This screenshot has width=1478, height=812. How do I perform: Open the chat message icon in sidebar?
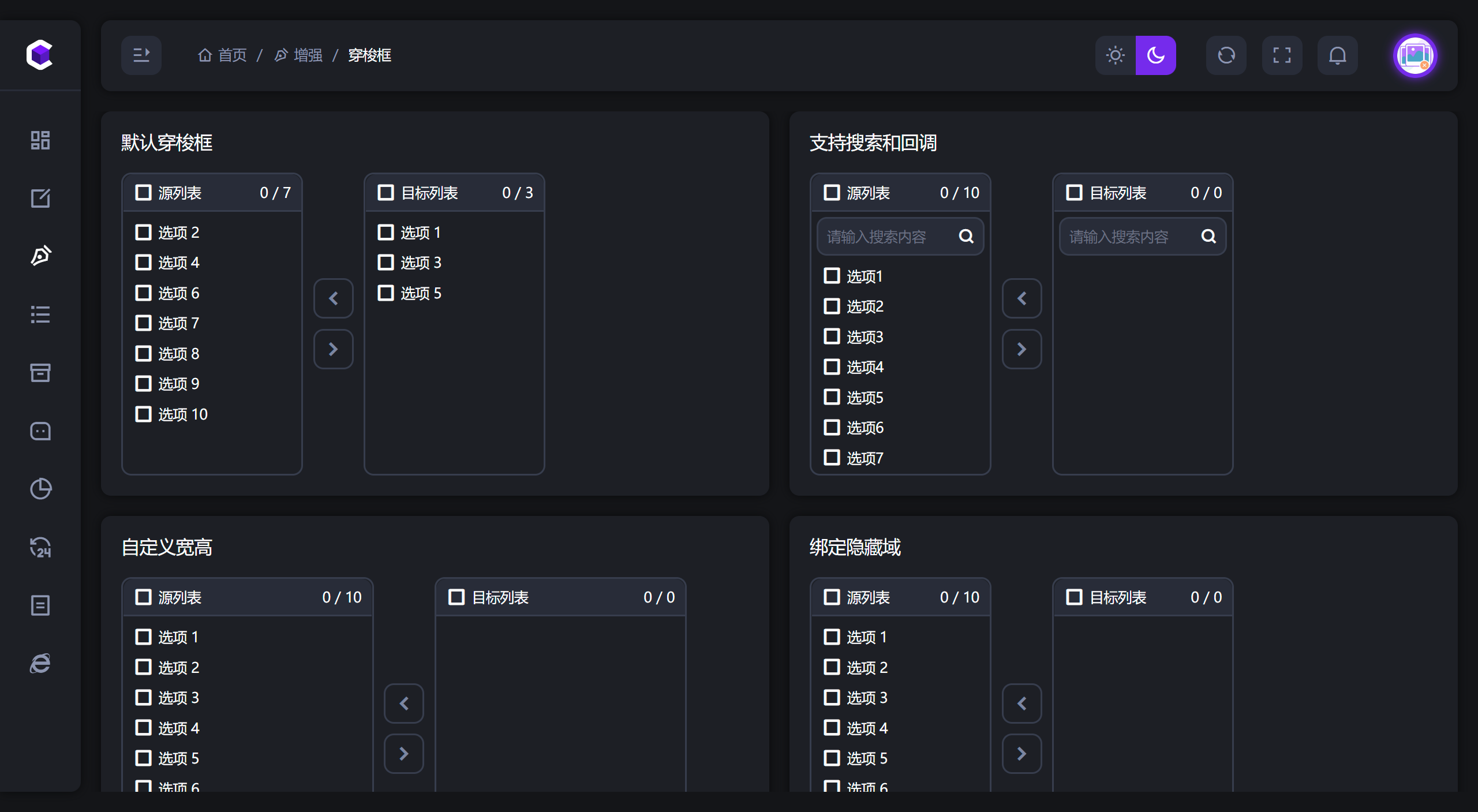point(40,431)
